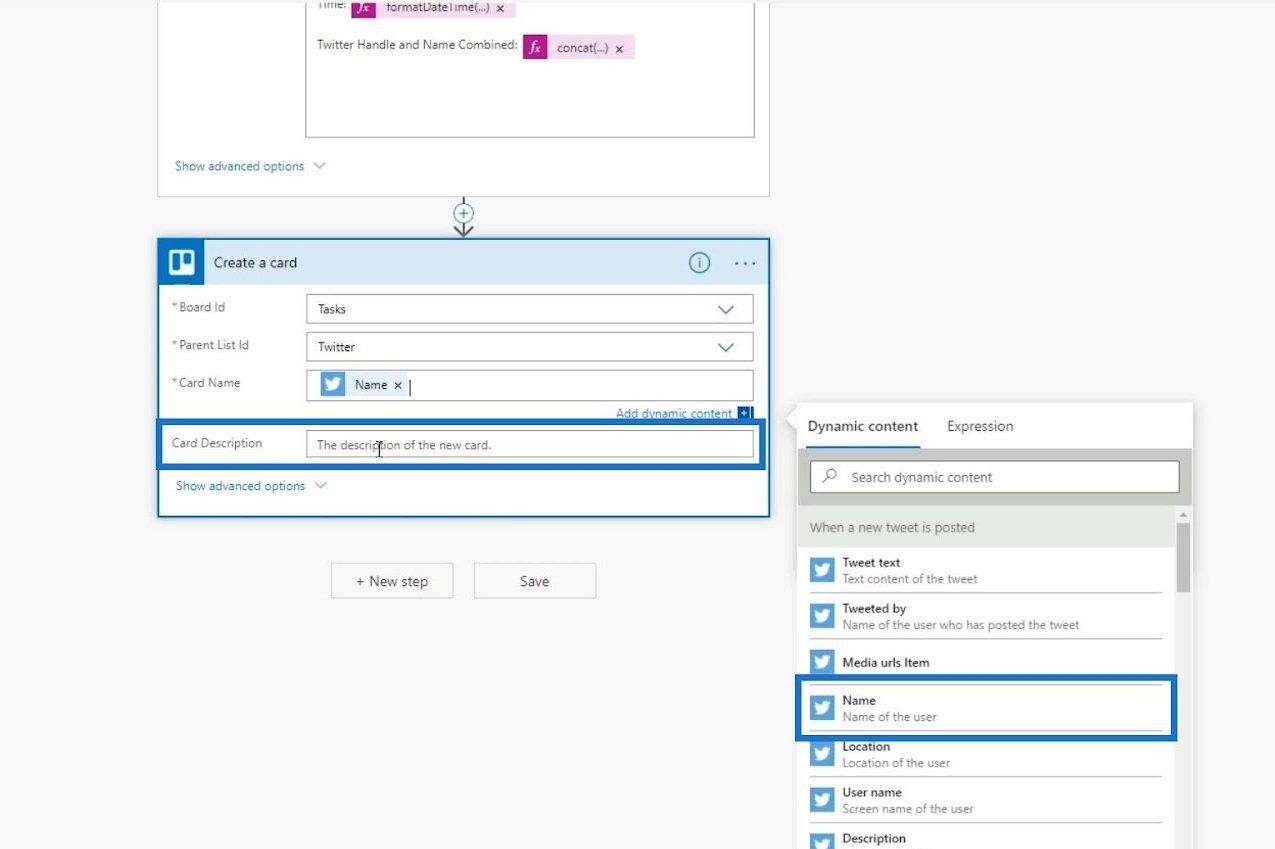This screenshot has height=849, width=1275.
Task: Click the fx icon beside formatDateTime
Action: pyautogui.click(x=363, y=8)
